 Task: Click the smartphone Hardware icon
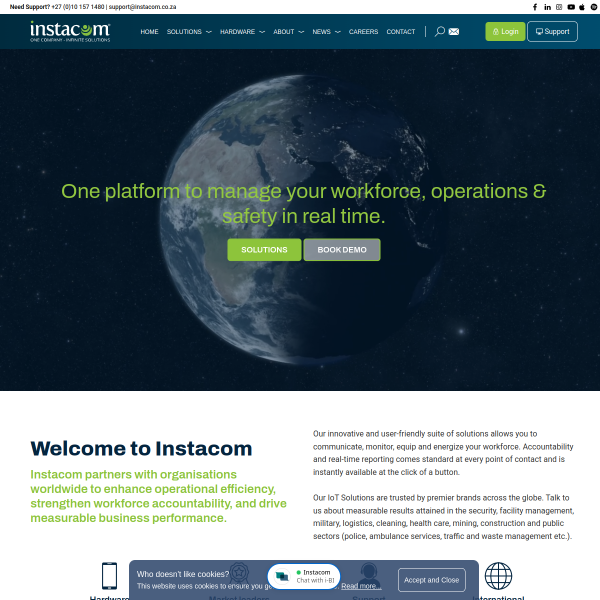click(109, 576)
